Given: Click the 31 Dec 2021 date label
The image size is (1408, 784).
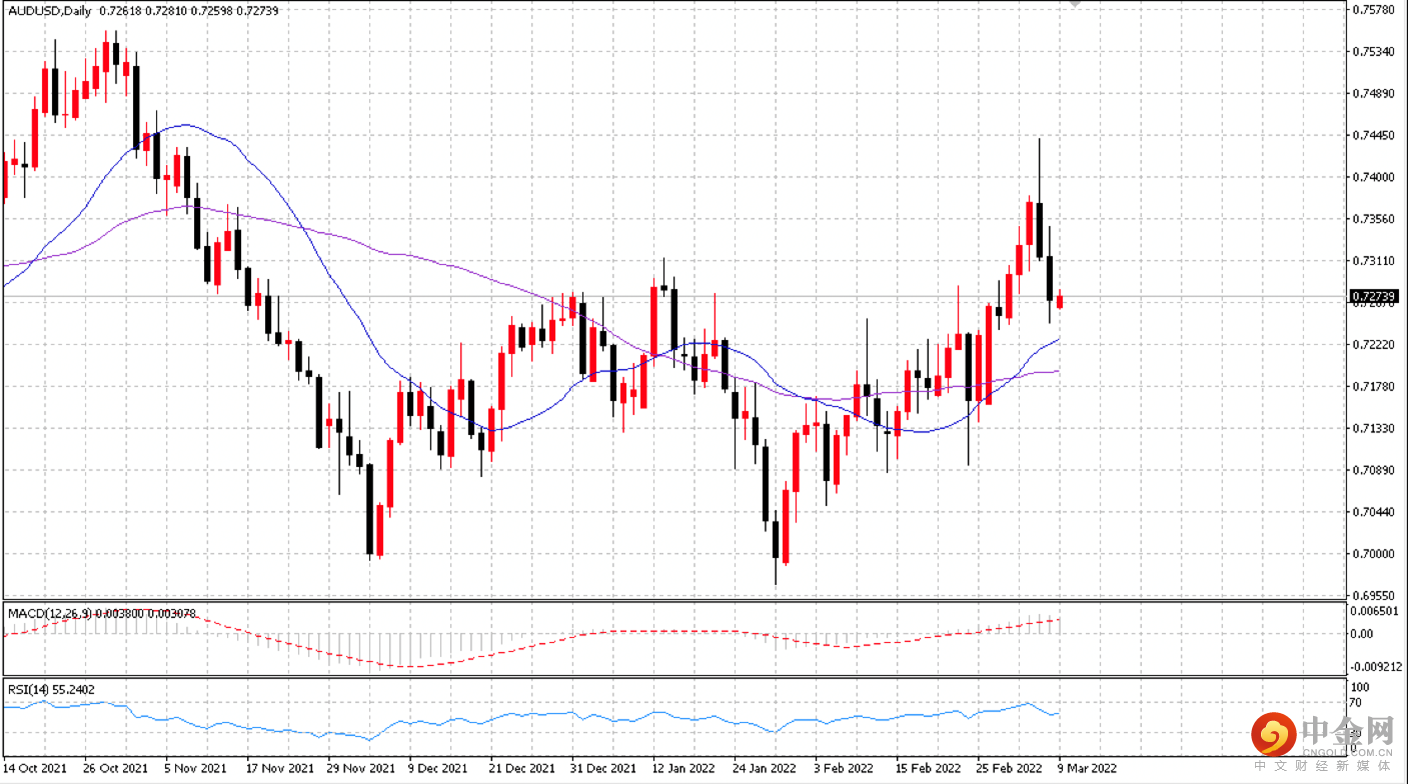Looking at the screenshot, I should pos(604,769).
